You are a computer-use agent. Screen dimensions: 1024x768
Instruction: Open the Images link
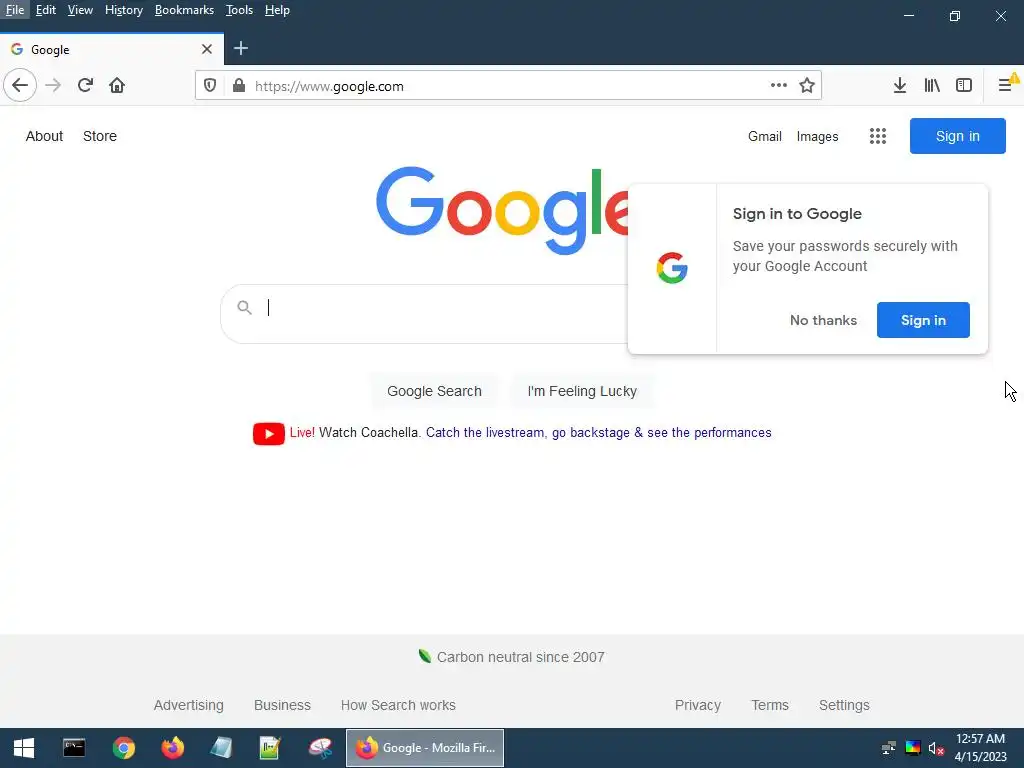pos(817,136)
